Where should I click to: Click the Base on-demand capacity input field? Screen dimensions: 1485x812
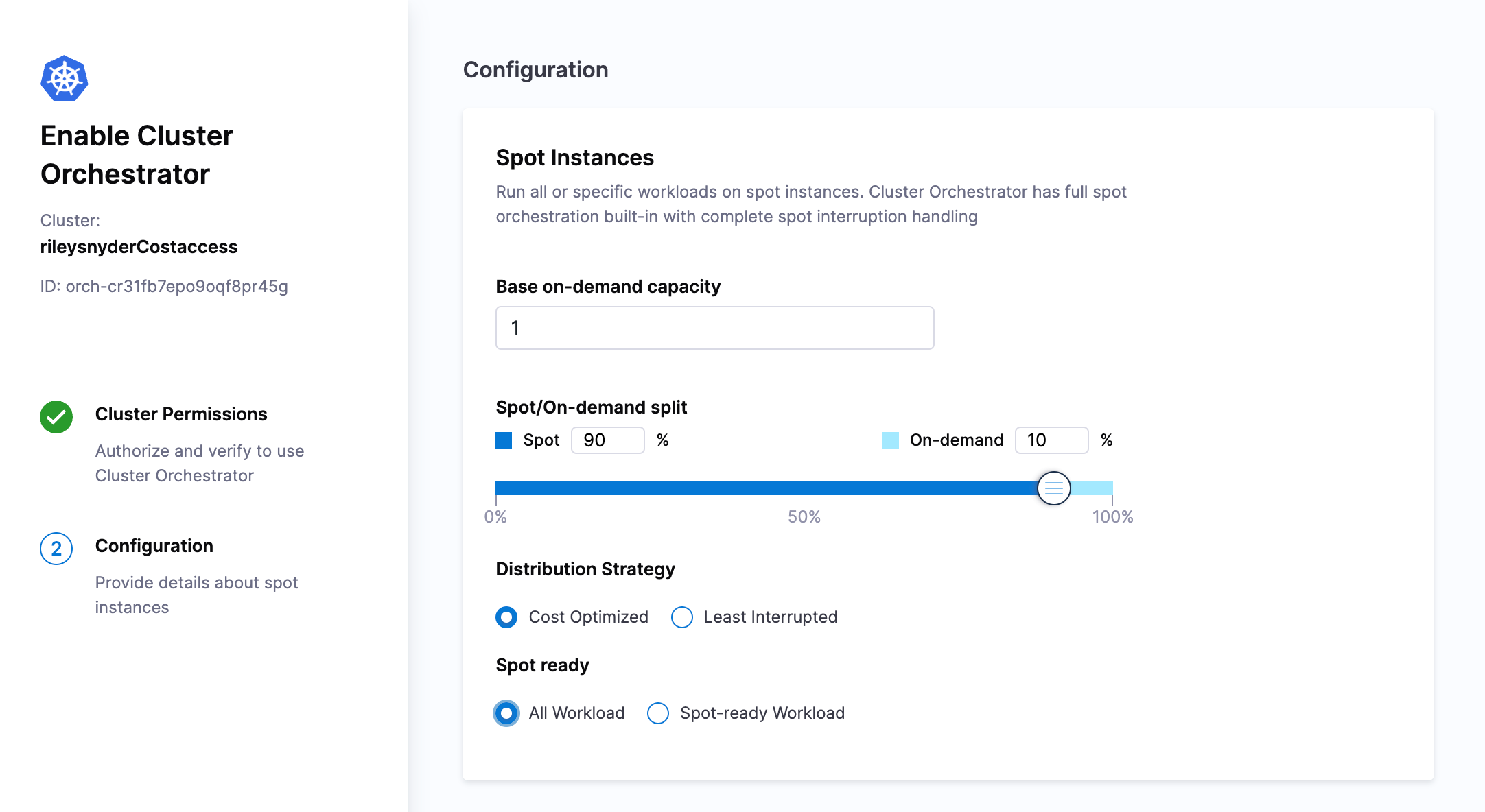714,328
